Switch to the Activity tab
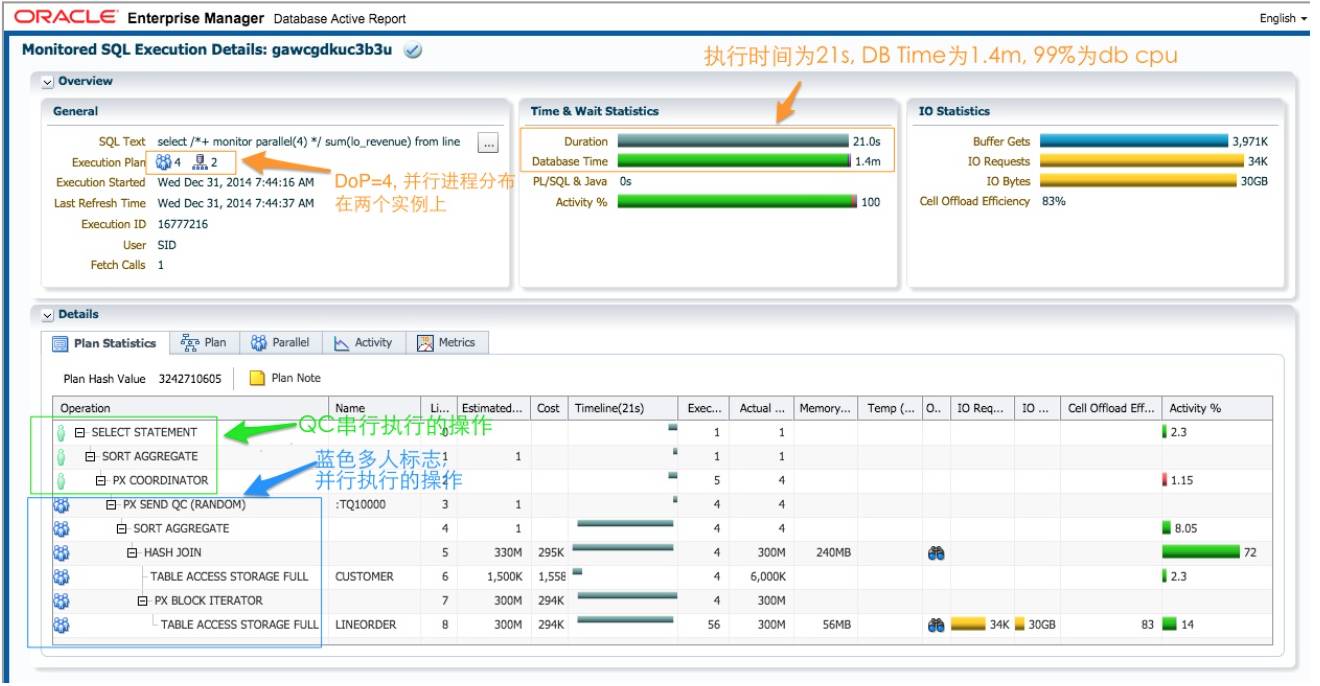Screen dimensions: 1320x686 point(363,343)
